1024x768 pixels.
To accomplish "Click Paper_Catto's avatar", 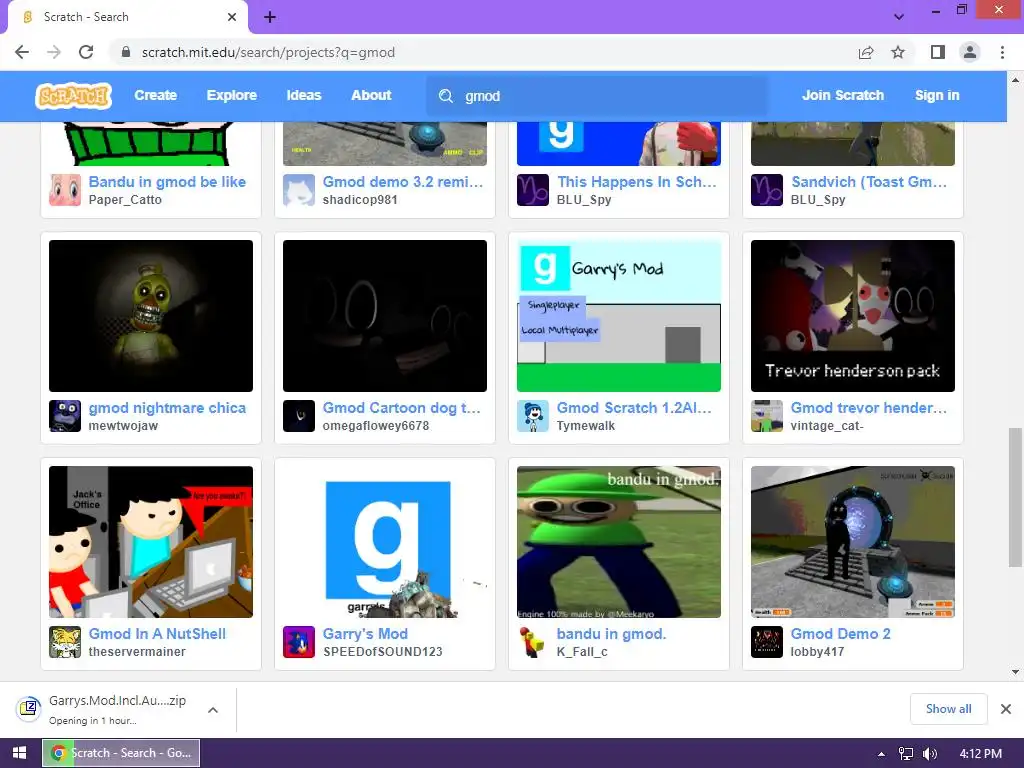I will pos(65,190).
